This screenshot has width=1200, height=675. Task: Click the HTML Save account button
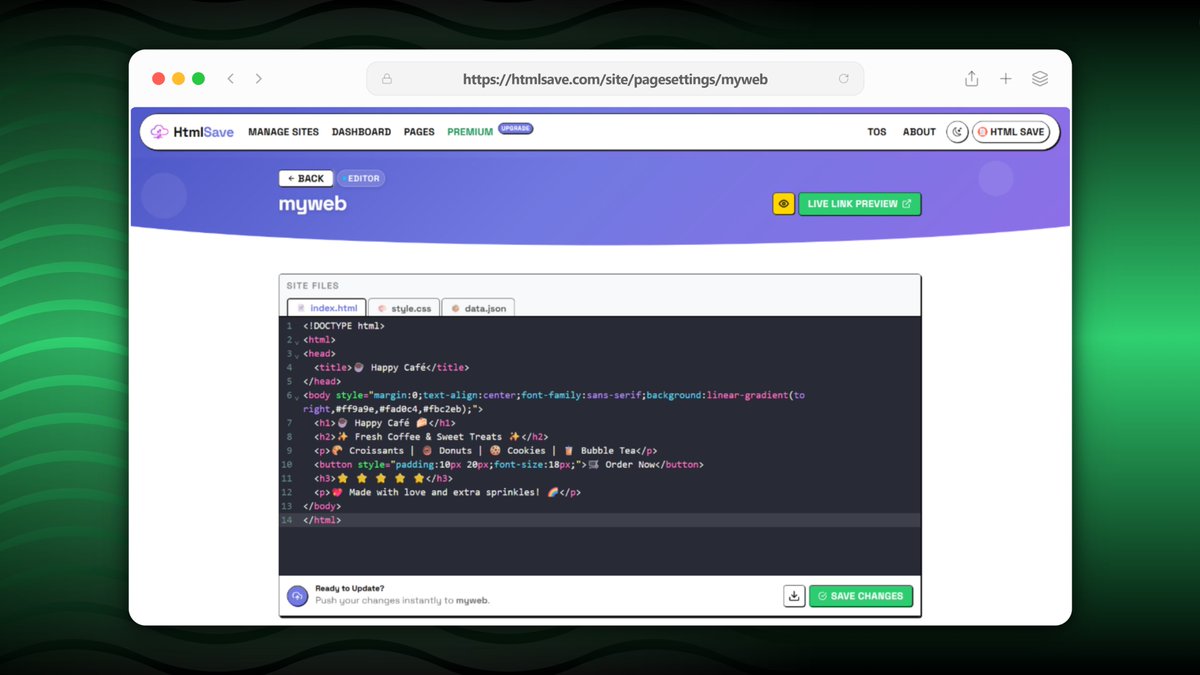1011,131
